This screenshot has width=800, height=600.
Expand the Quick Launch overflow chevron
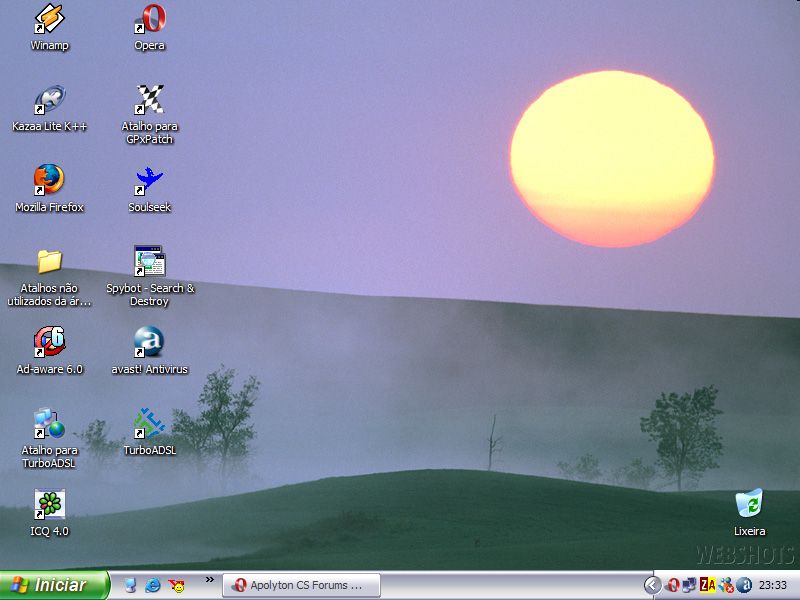[210, 579]
